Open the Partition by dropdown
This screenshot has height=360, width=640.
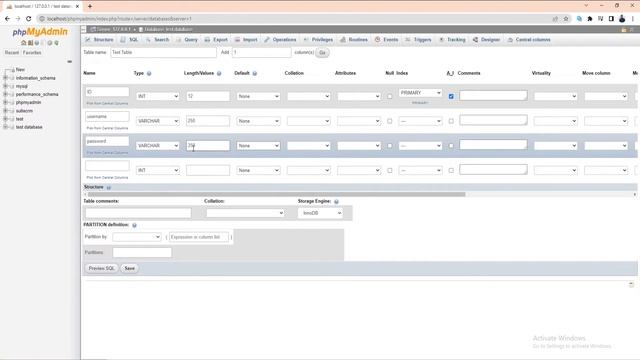(137, 237)
